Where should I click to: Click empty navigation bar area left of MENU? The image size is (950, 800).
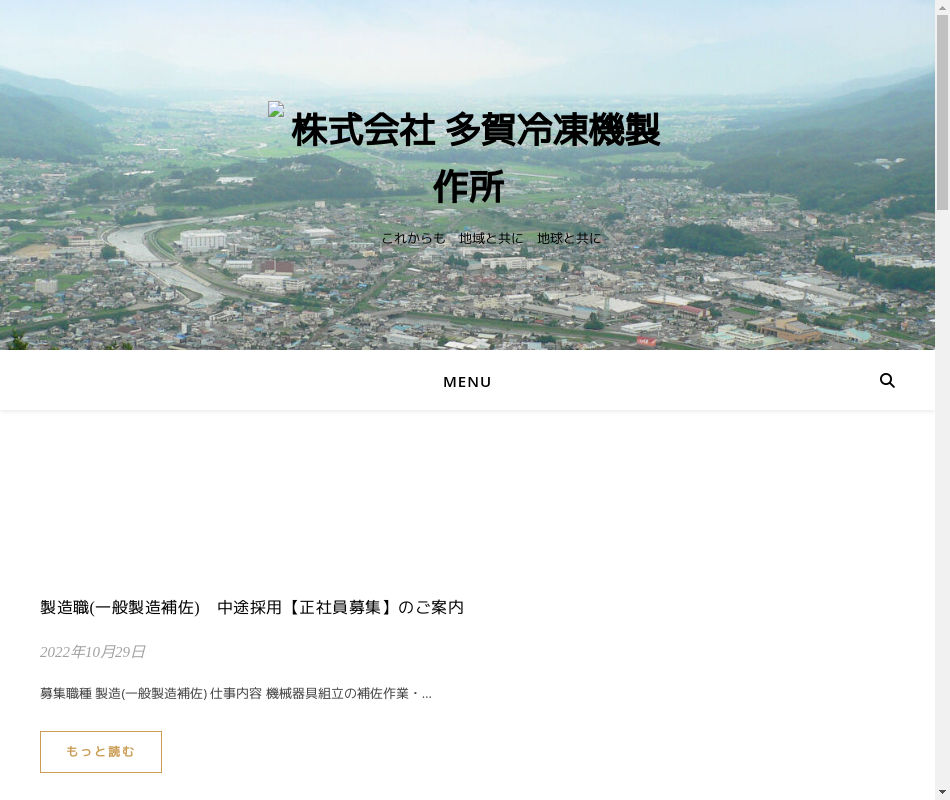200,381
